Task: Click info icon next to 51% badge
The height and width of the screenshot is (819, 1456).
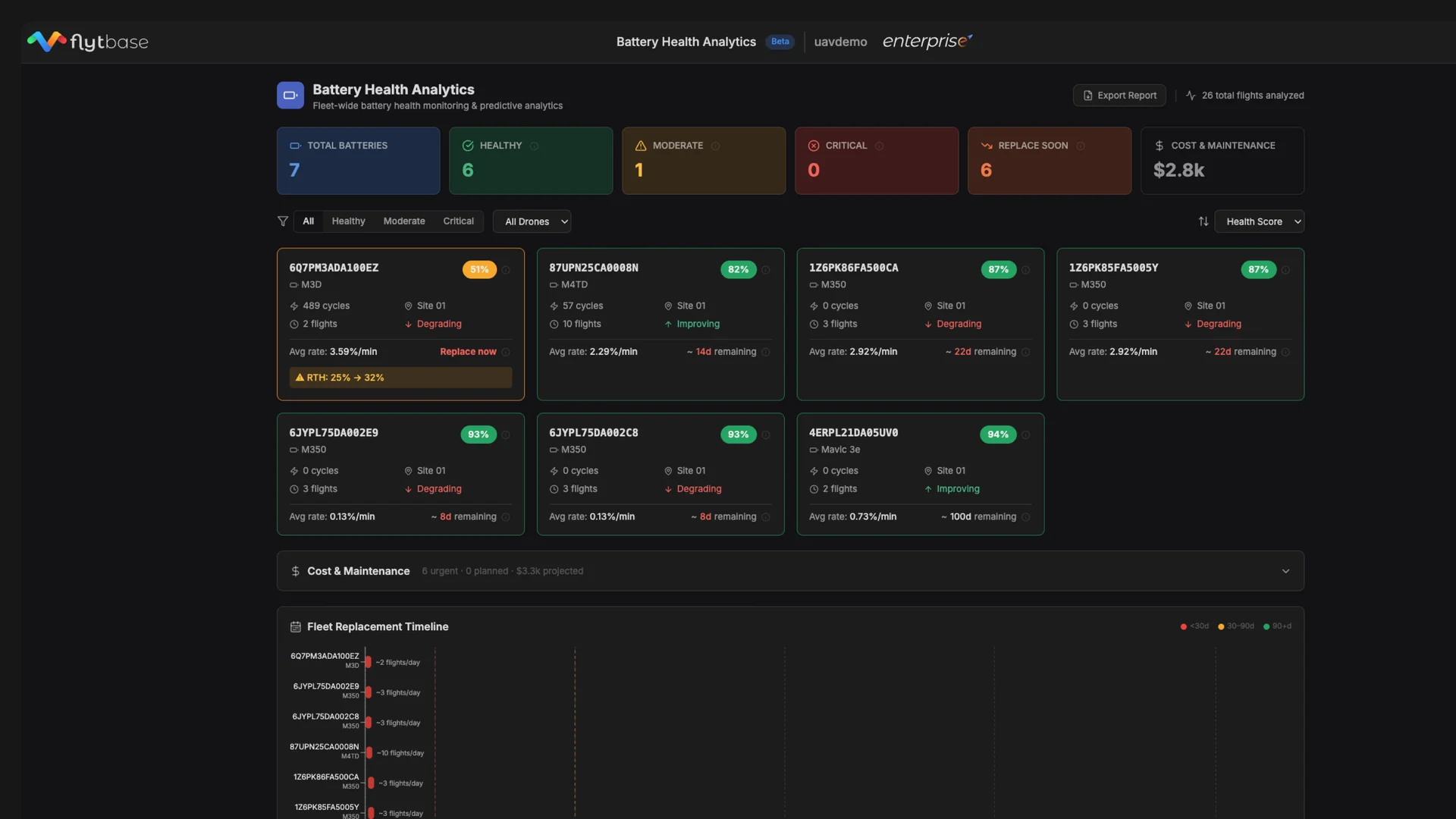Action: pyautogui.click(x=506, y=270)
